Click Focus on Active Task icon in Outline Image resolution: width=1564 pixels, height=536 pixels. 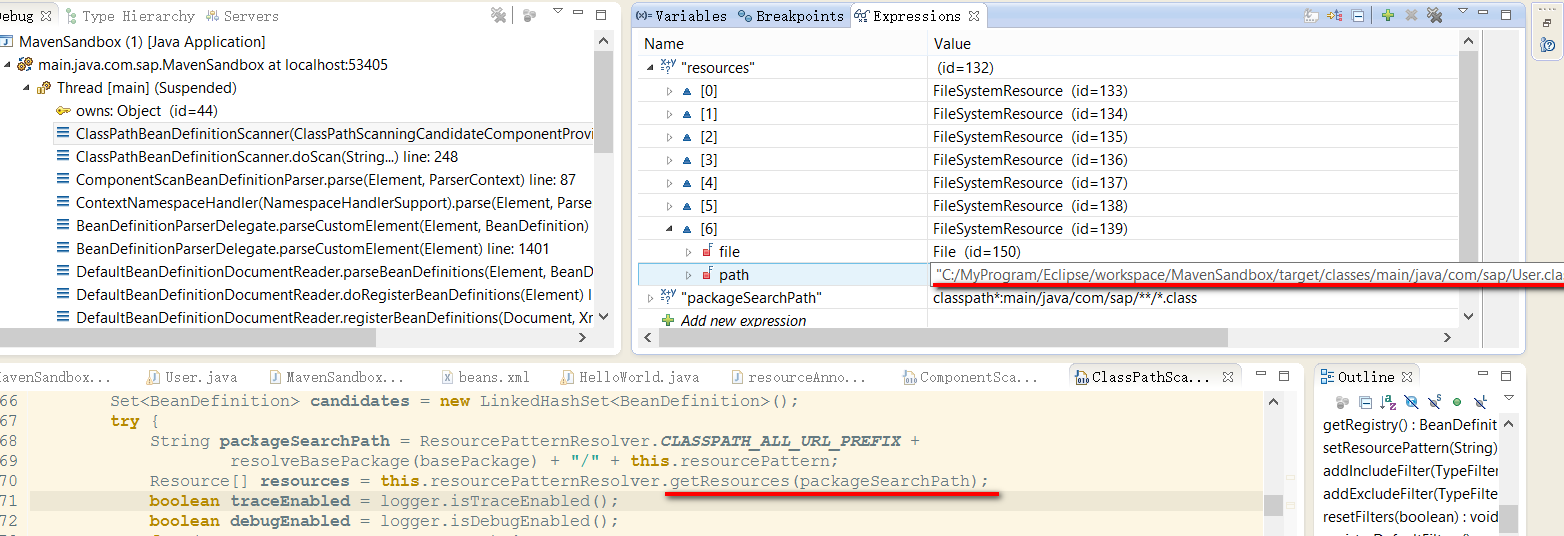pyautogui.click(x=1342, y=402)
